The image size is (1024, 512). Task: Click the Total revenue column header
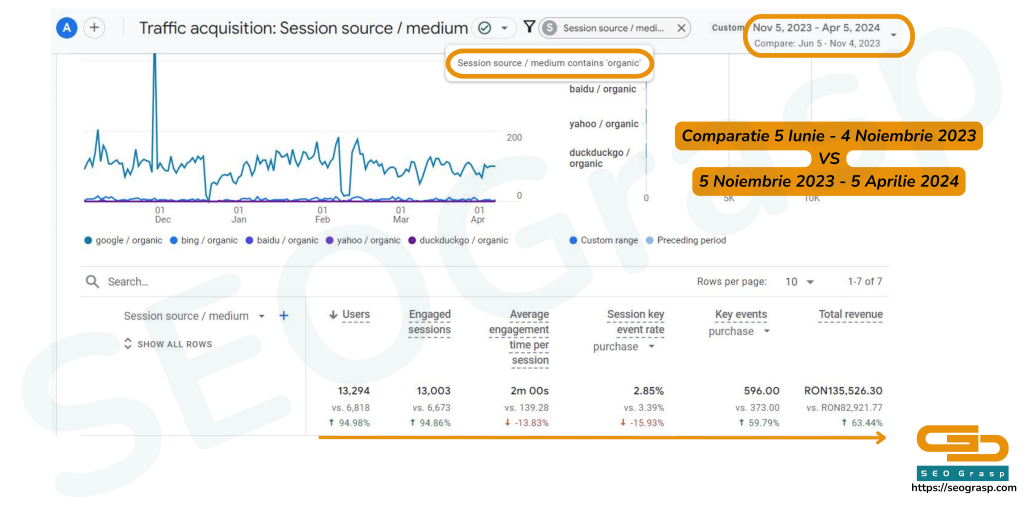(x=850, y=315)
